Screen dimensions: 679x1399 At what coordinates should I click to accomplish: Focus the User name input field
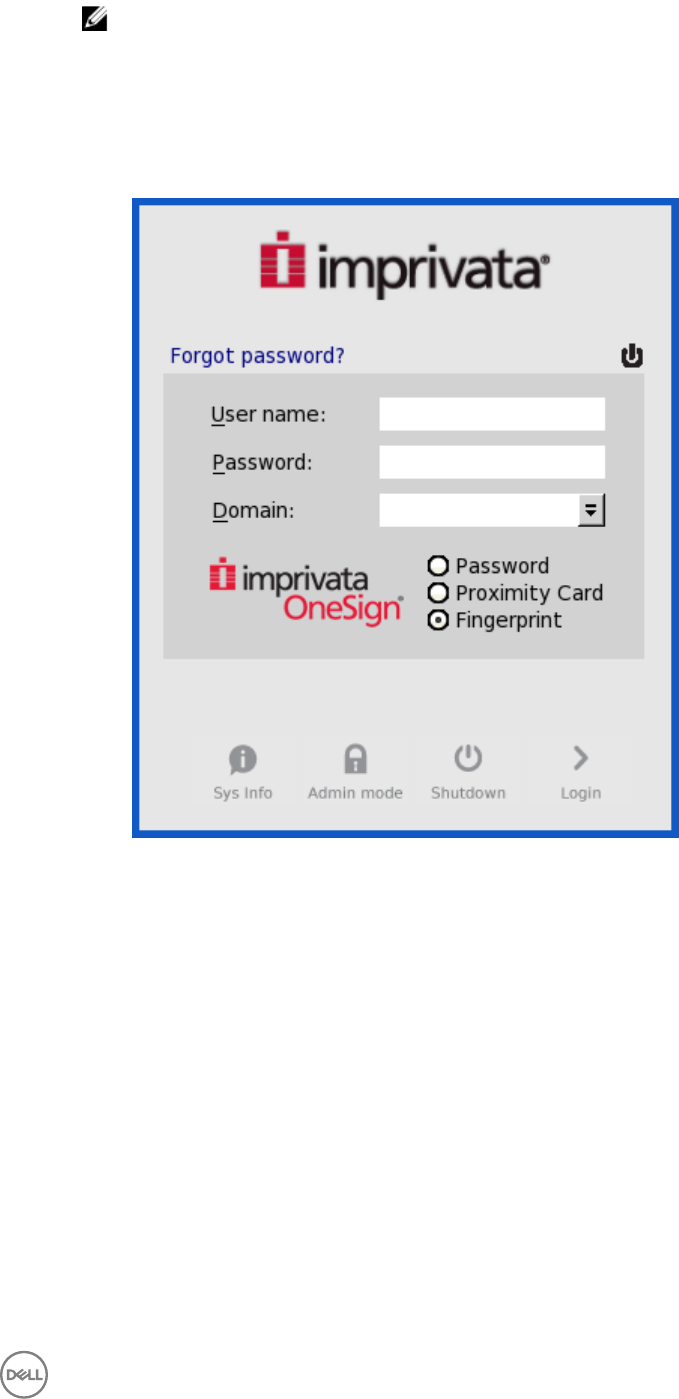click(x=492, y=414)
